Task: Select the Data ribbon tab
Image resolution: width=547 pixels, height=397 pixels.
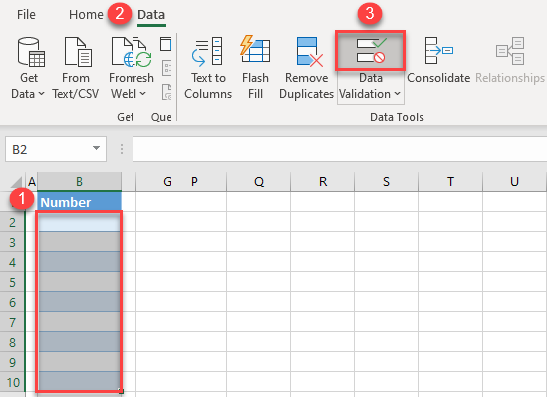Action: [x=151, y=15]
